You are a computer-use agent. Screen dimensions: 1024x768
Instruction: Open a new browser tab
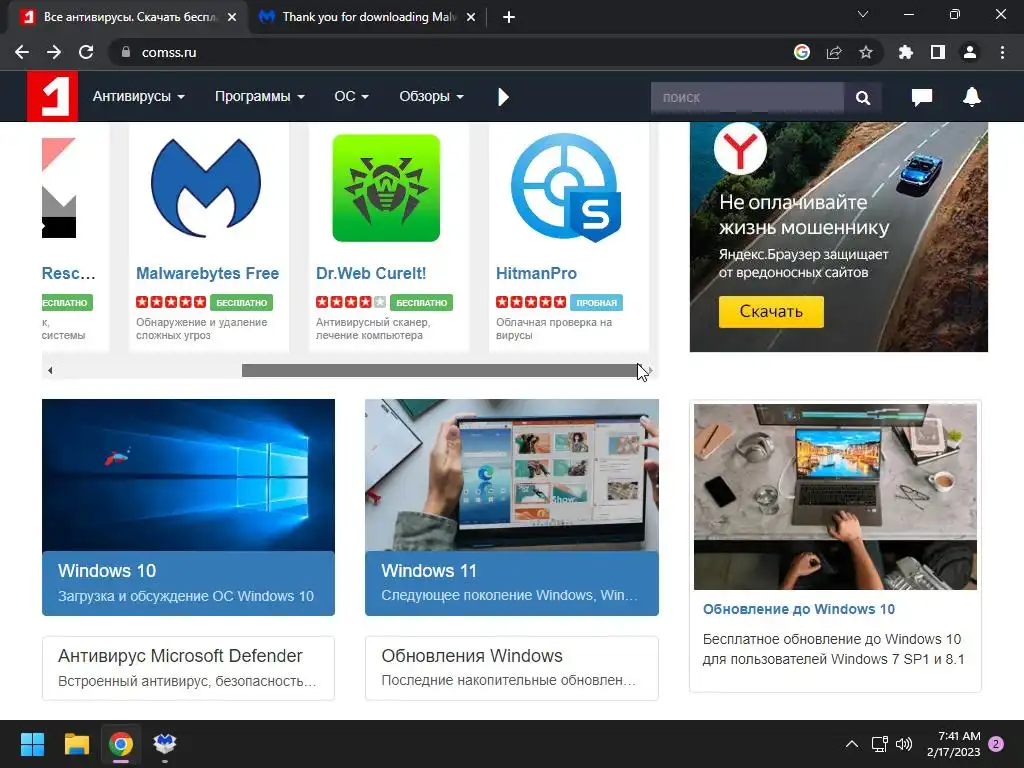(x=509, y=18)
